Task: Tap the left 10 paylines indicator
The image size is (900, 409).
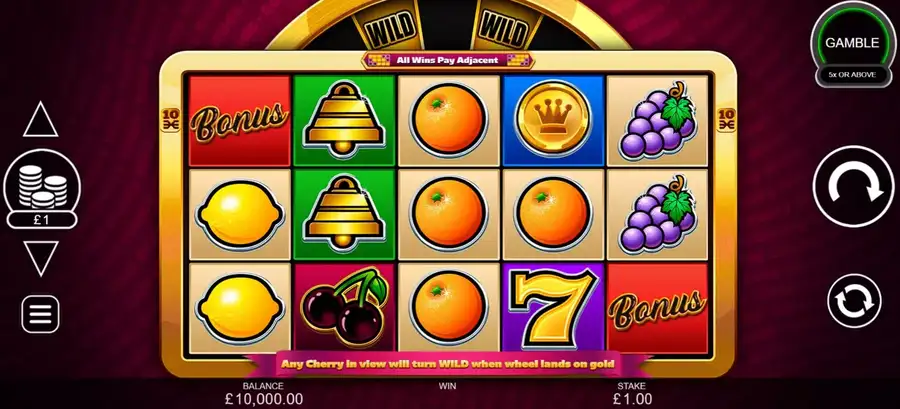Action: (170, 119)
